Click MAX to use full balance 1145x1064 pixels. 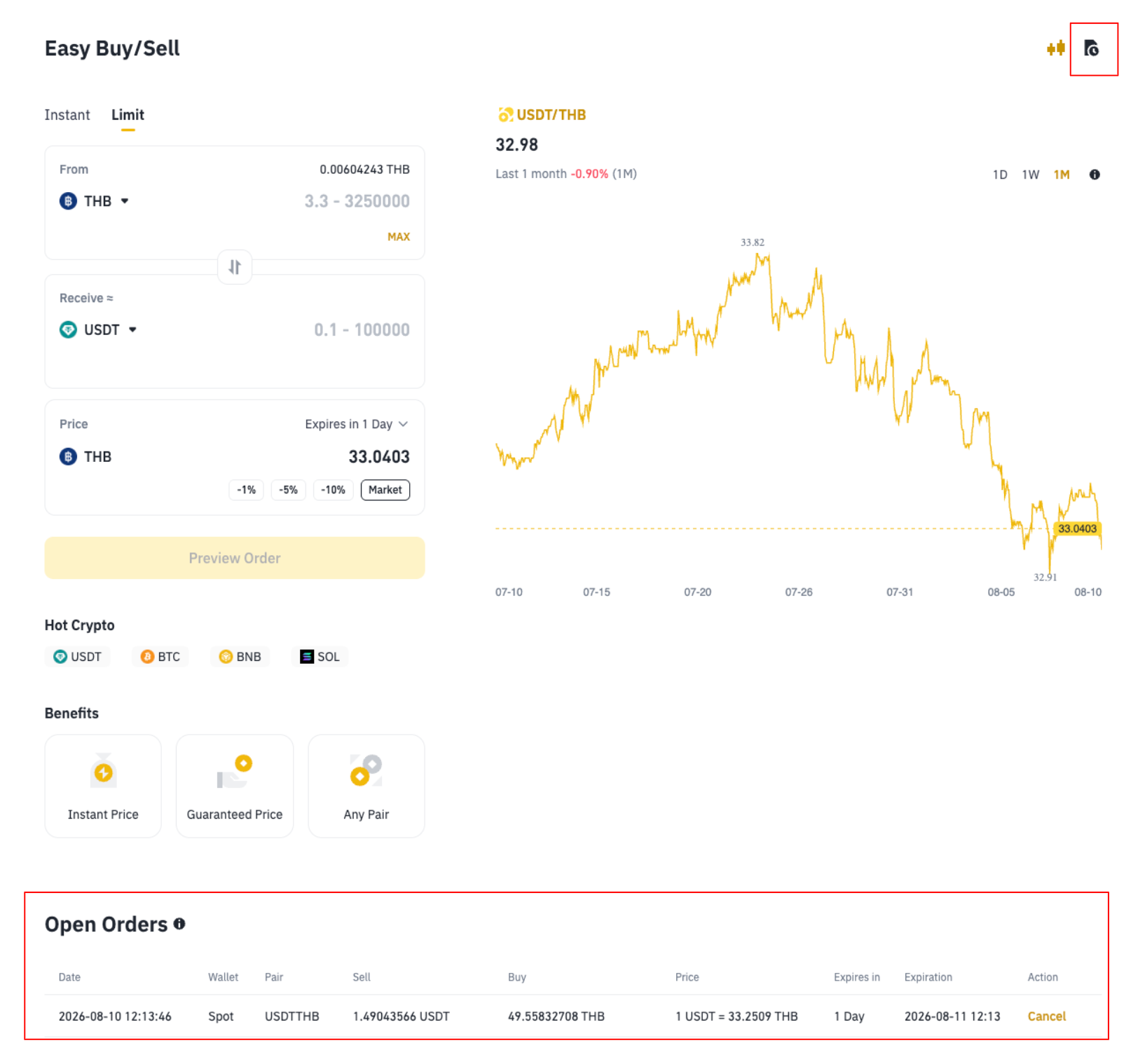pos(399,237)
